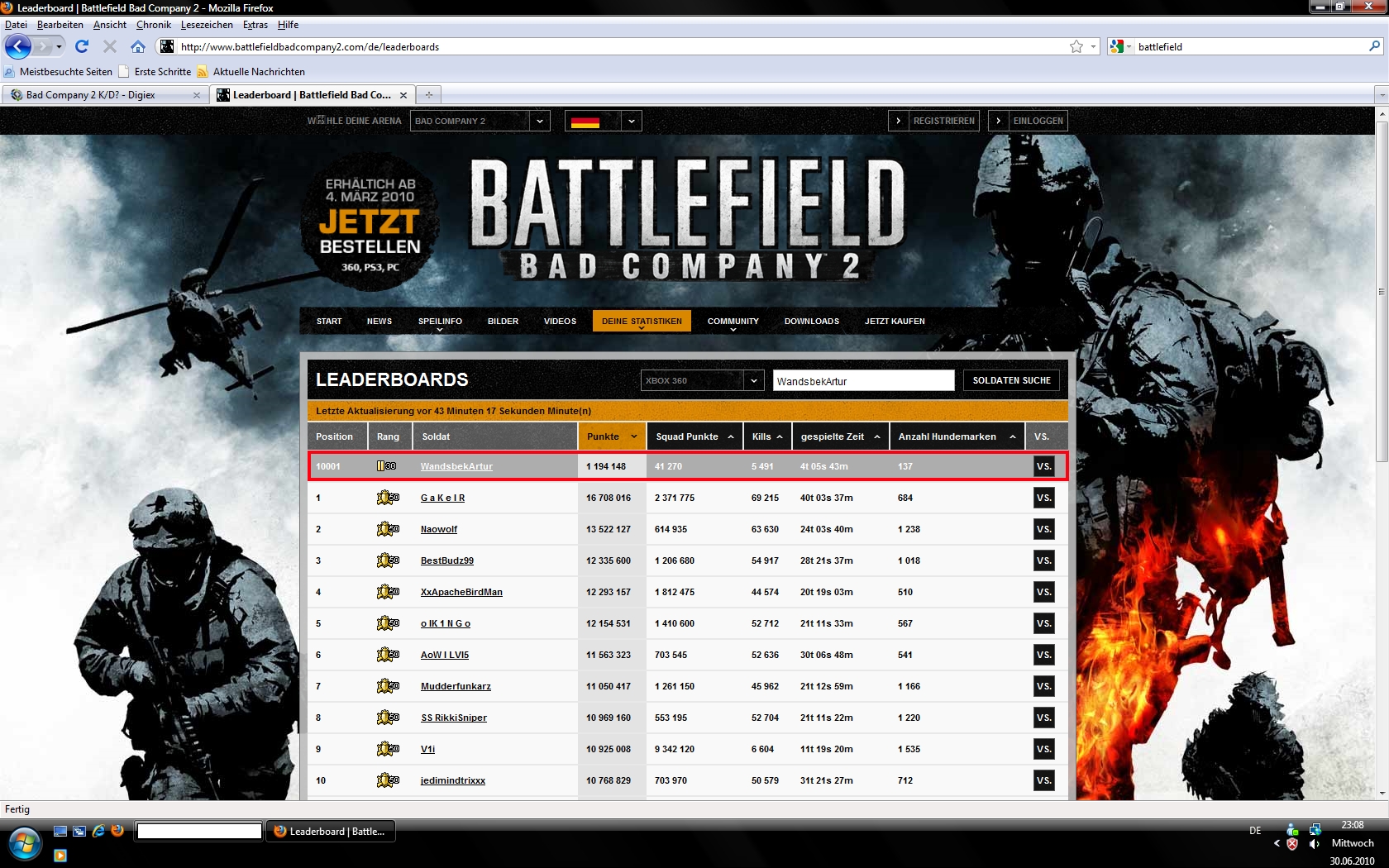The image size is (1389, 868).
Task: Sort by gespielte Zeit column
Action: pos(840,436)
